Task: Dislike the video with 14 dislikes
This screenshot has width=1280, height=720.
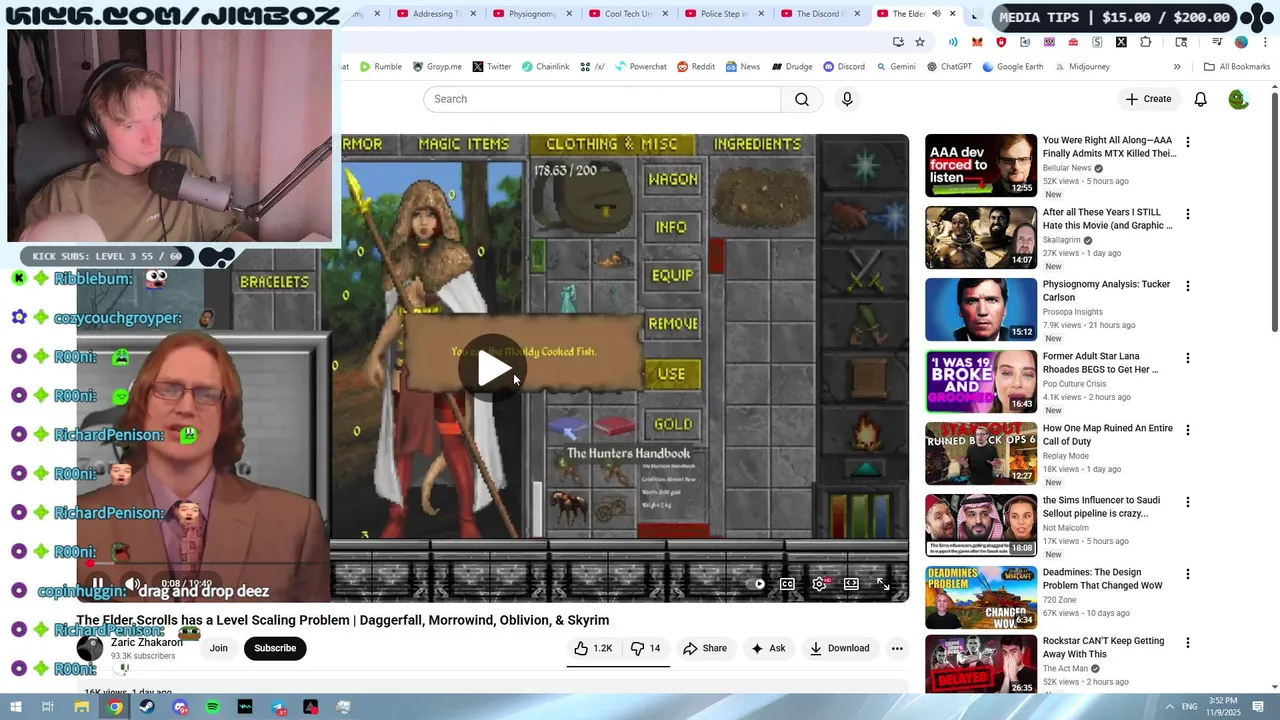Action: pyautogui.click(x=645, y=648)
